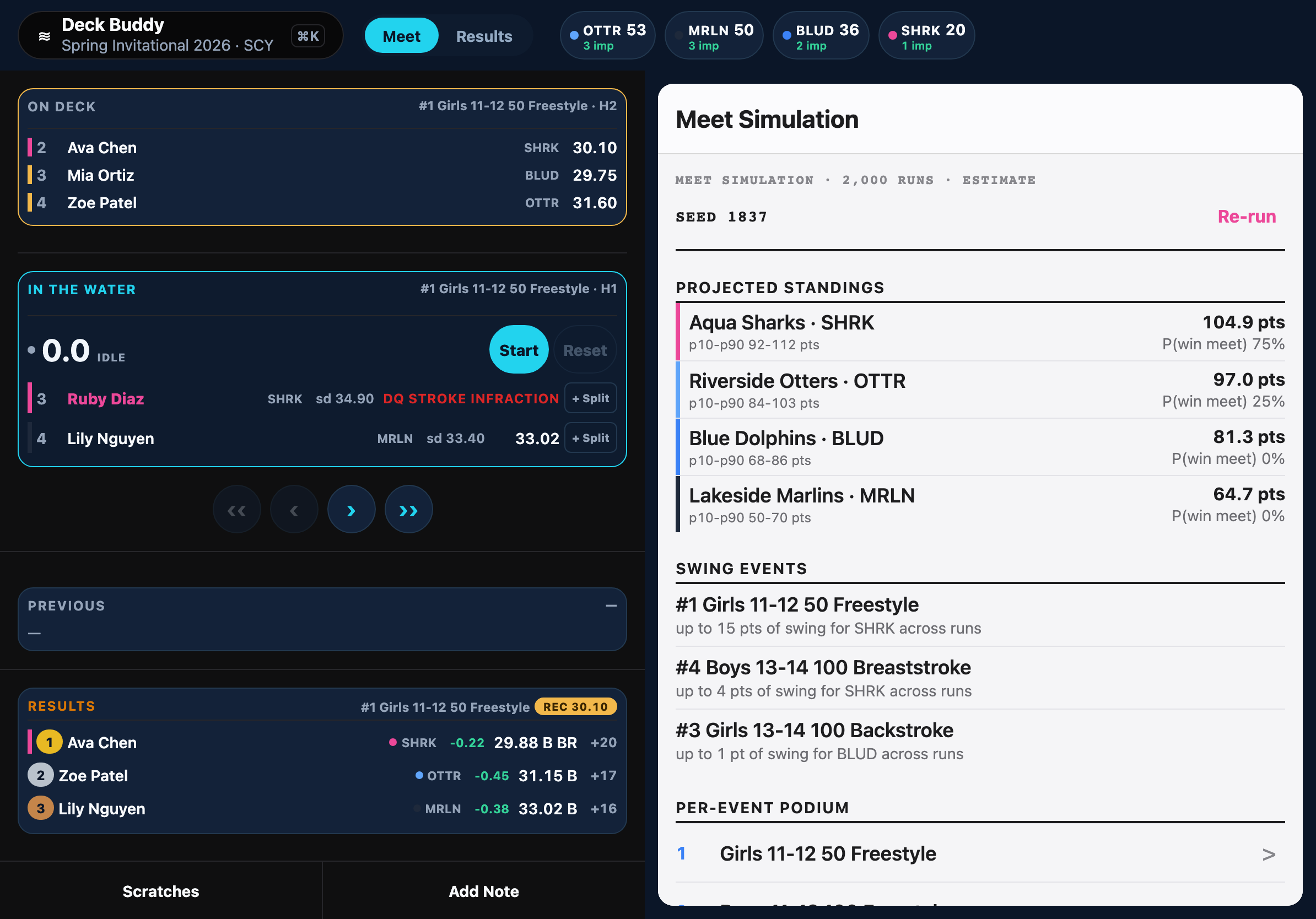Viewport: 1316px width, 919px height.
Task: Click the SEED 1837 label
Action: coord(721,217)
